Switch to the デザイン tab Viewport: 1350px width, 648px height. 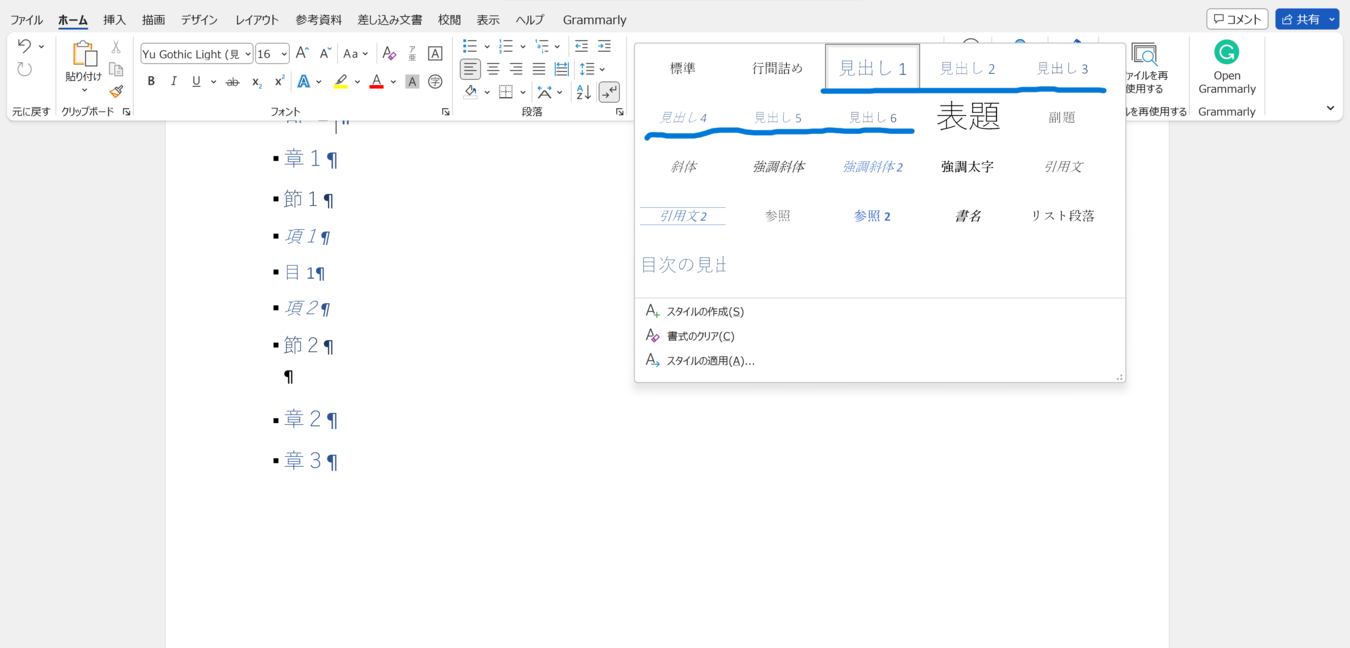pyautogui.click(x=199, y=20)
